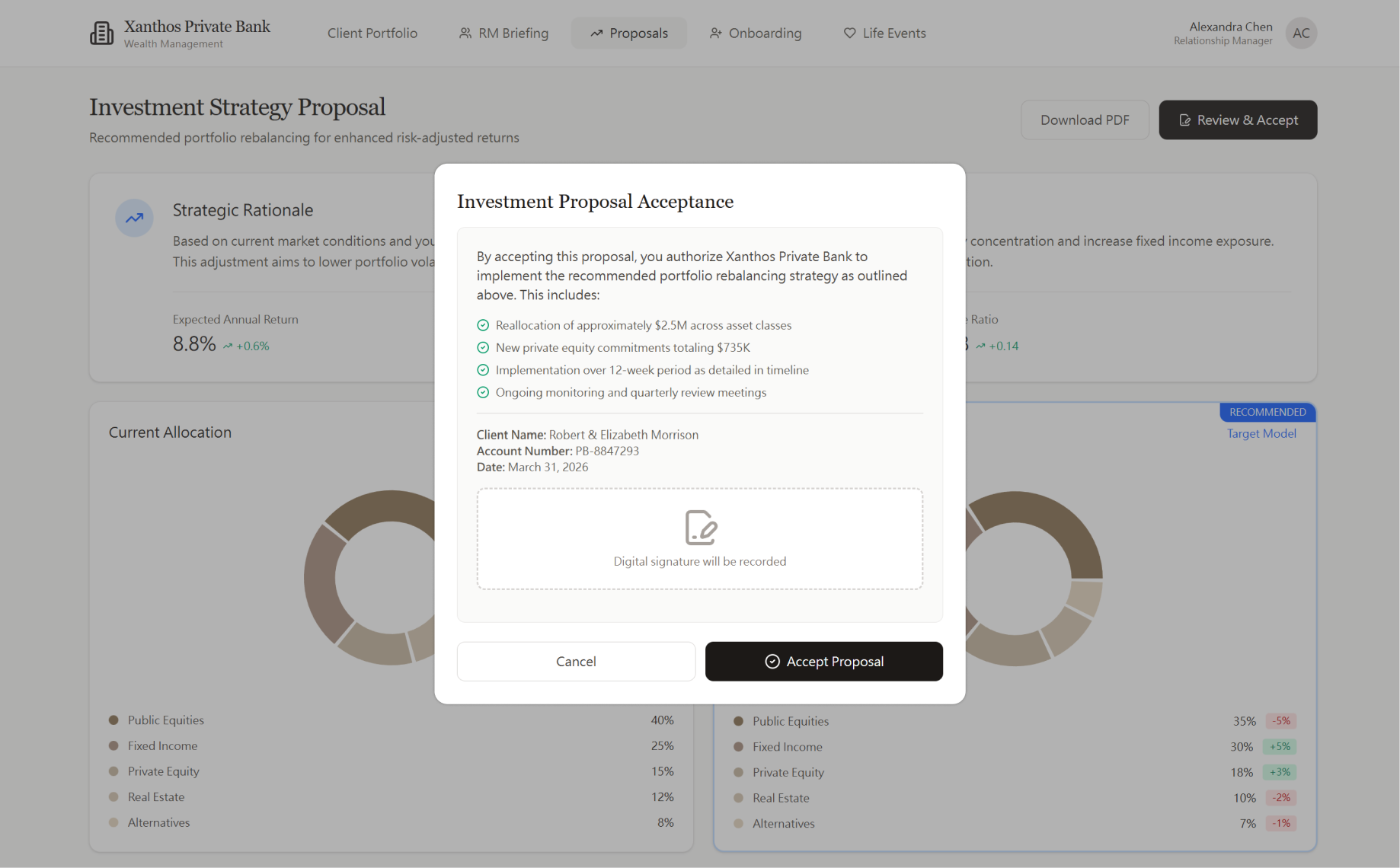Click the circled check inside Accept Proposal

click(772, 661)
